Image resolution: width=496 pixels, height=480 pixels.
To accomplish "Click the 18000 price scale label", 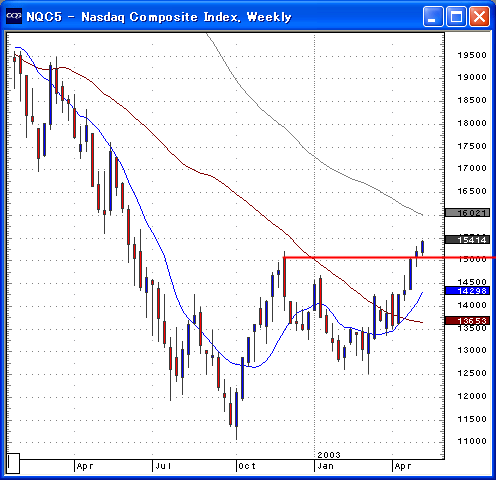I will [x=472, y=123].
